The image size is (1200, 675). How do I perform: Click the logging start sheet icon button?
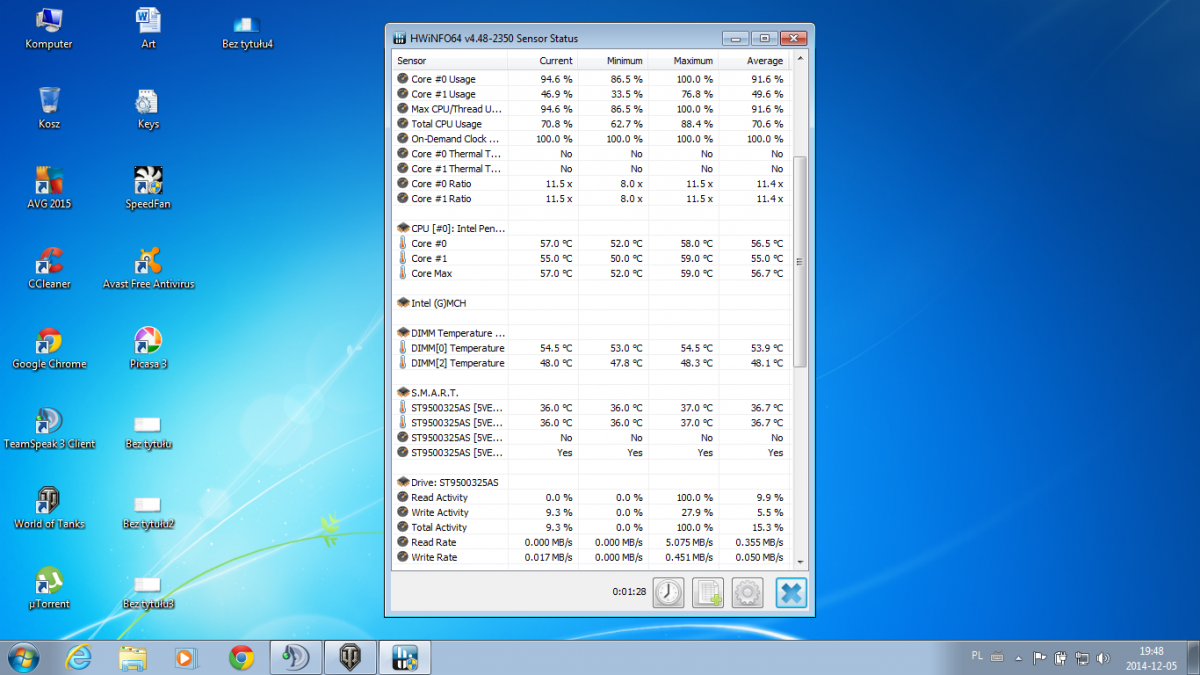[x=708, y=593]
